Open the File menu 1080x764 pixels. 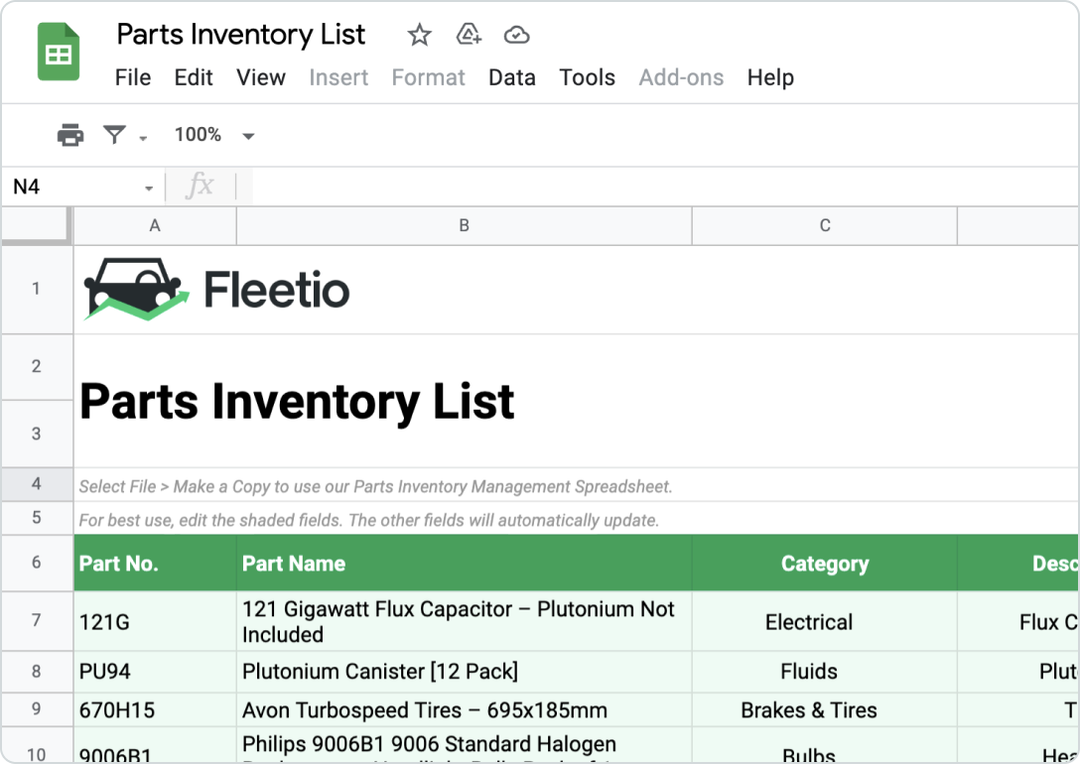[133, 77]
